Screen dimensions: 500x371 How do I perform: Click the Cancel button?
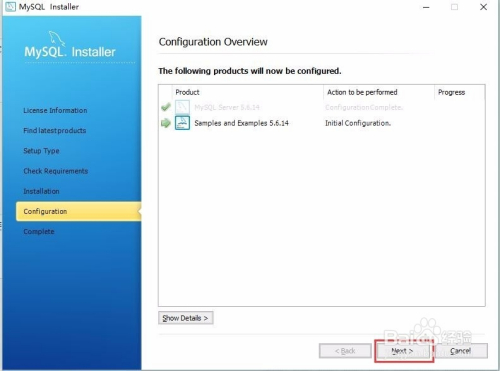pyautogui.click(x=461, y=351)
